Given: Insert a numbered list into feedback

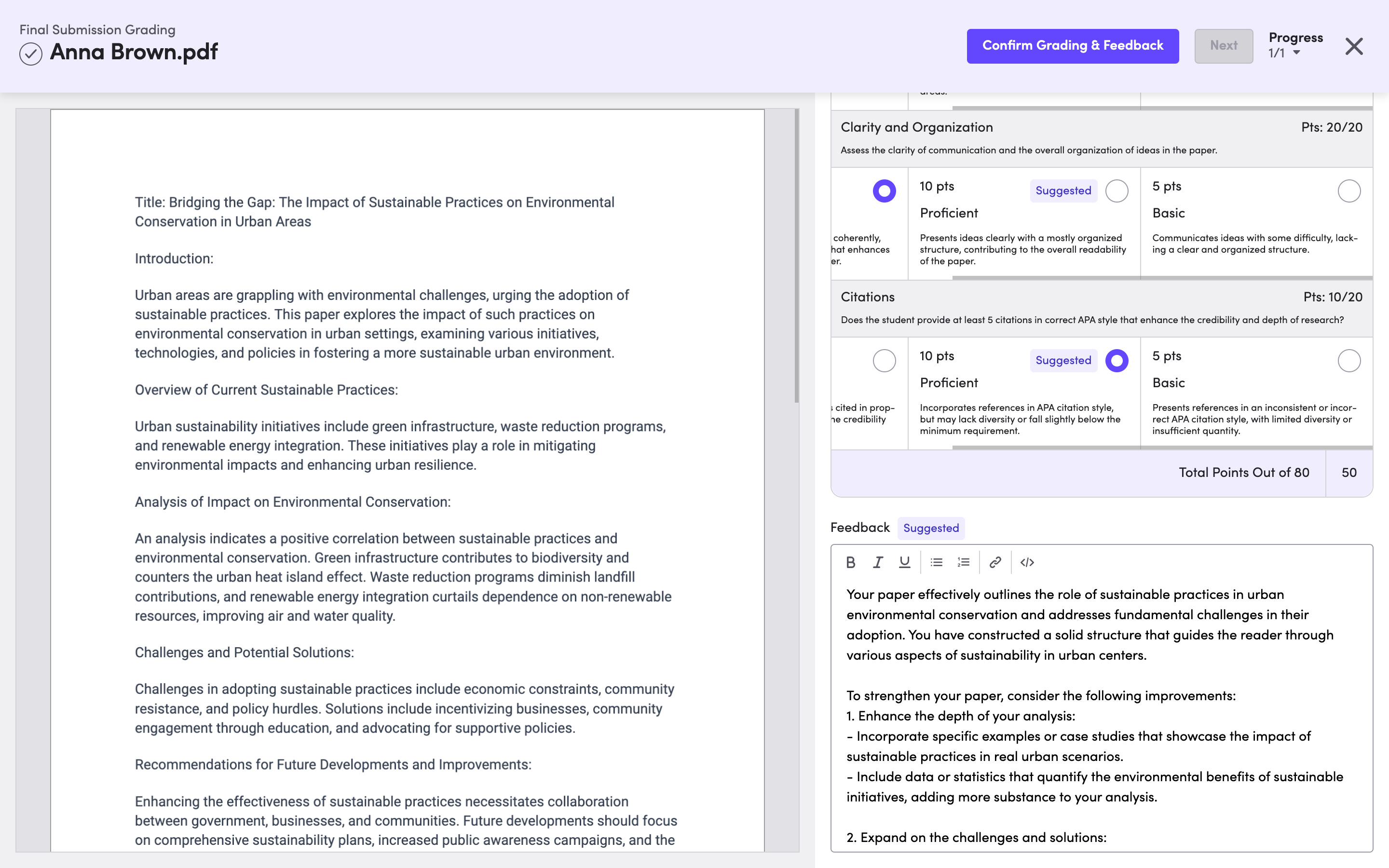Looking at the screenshot, I should coord(963,563).
